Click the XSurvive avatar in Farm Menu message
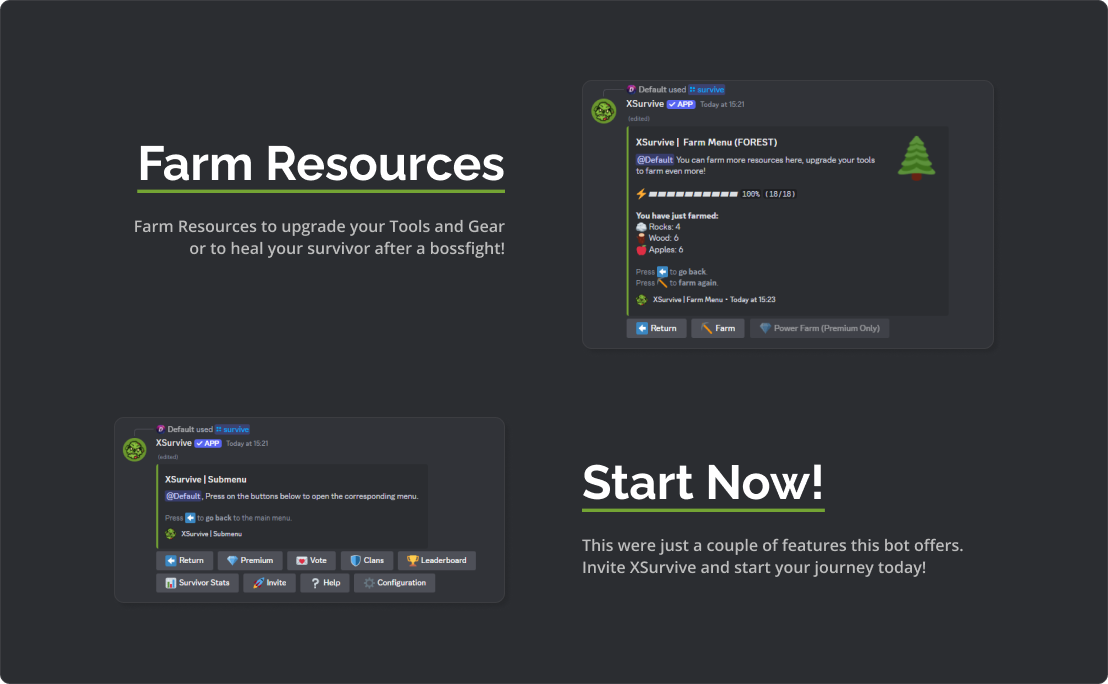The height and width of the screenshot is (684, 1108). tap(603, 111)
